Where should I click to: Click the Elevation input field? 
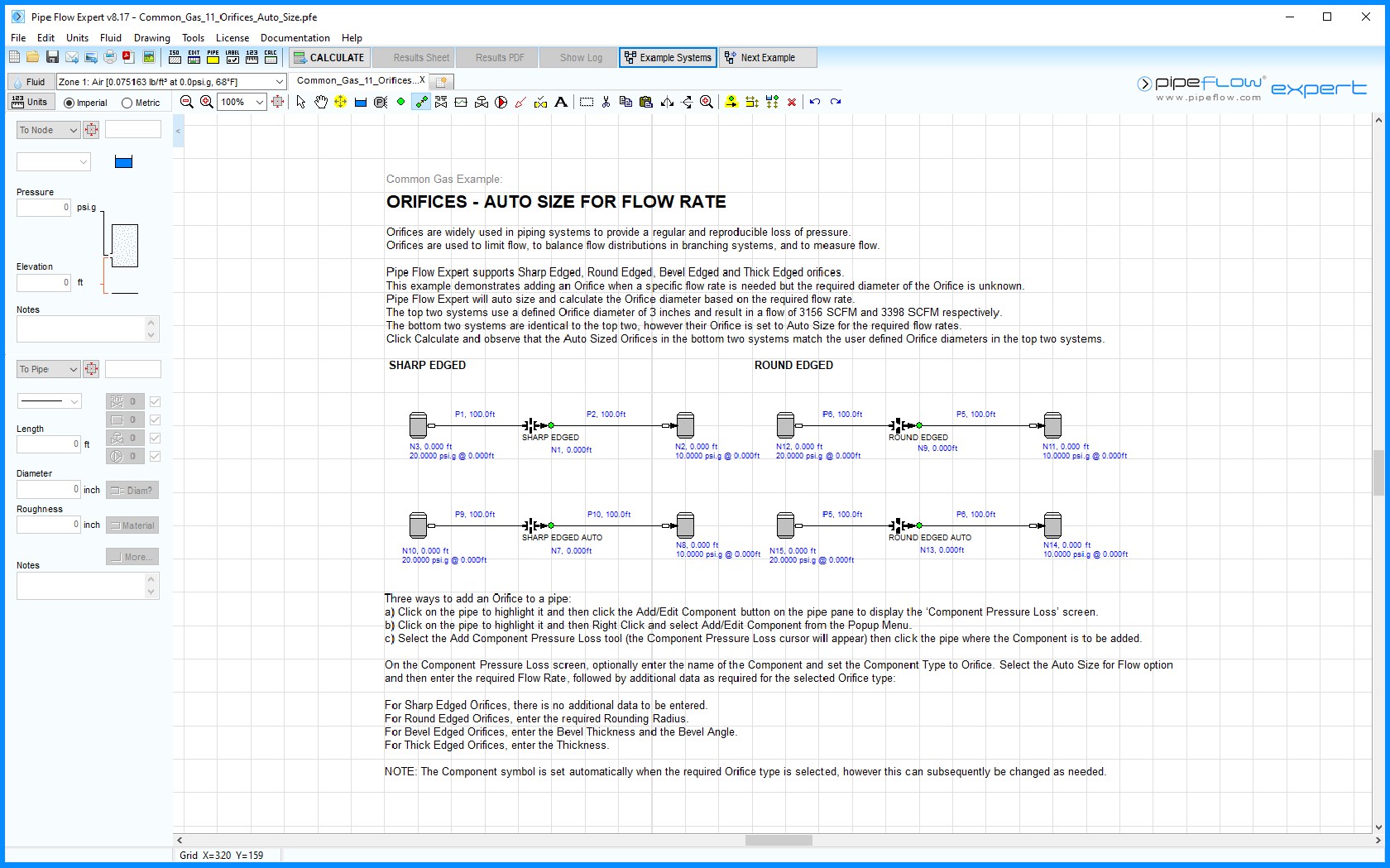pos(44,283)
